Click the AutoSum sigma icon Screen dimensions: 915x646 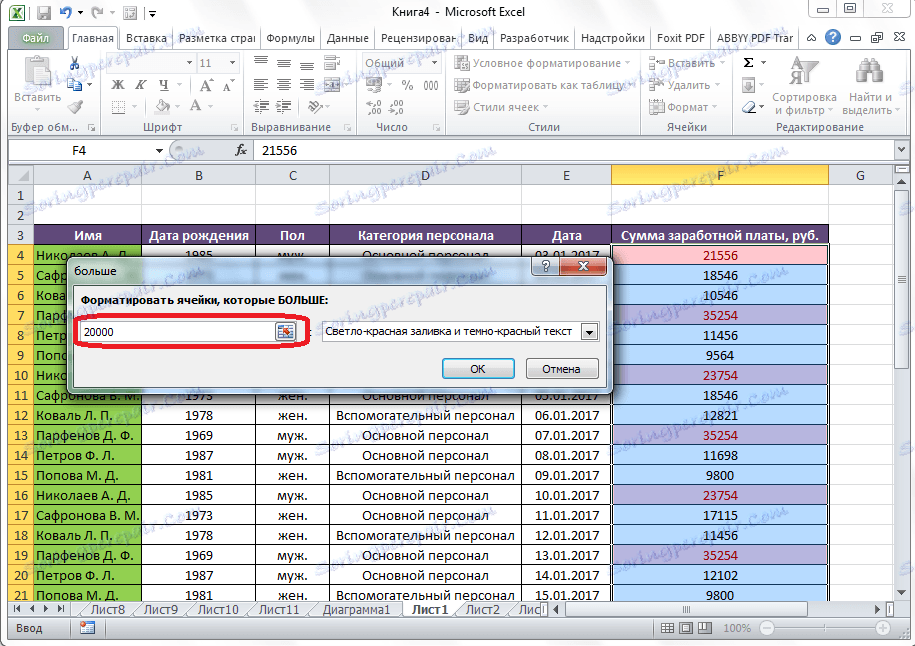748,63
